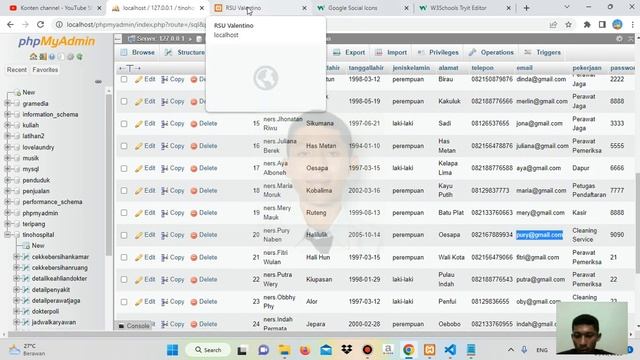Image resolution: width=640 pixels, height=360 pixels.
Task: Open phpMyAdmin home icon in sidebar
Action: (33, 56)
